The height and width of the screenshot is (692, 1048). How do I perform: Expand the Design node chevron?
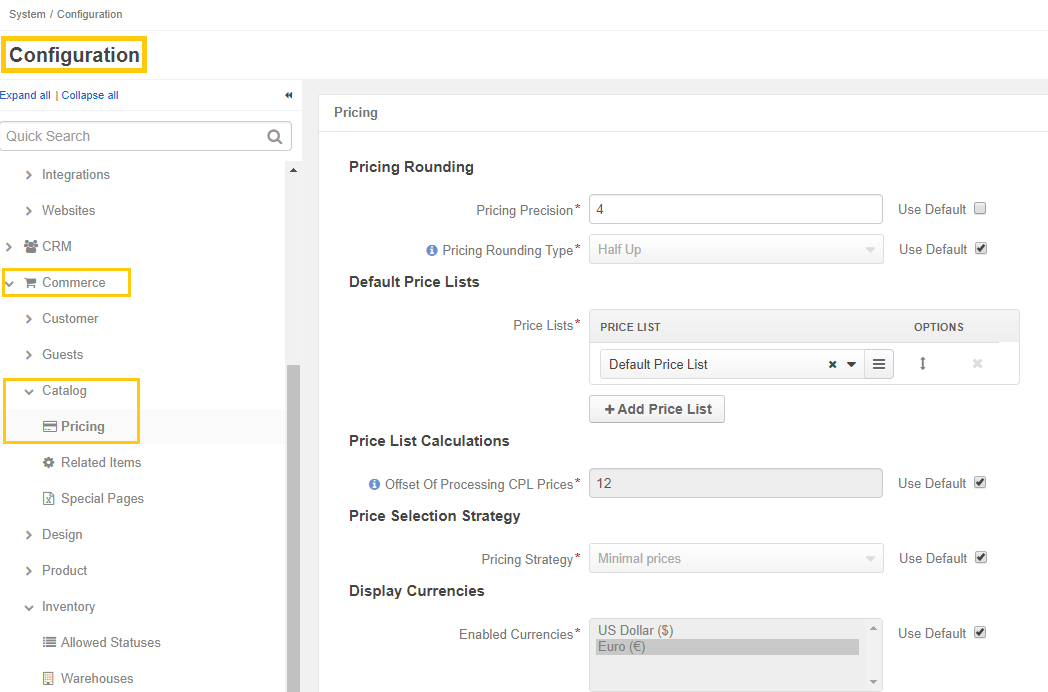28,535
